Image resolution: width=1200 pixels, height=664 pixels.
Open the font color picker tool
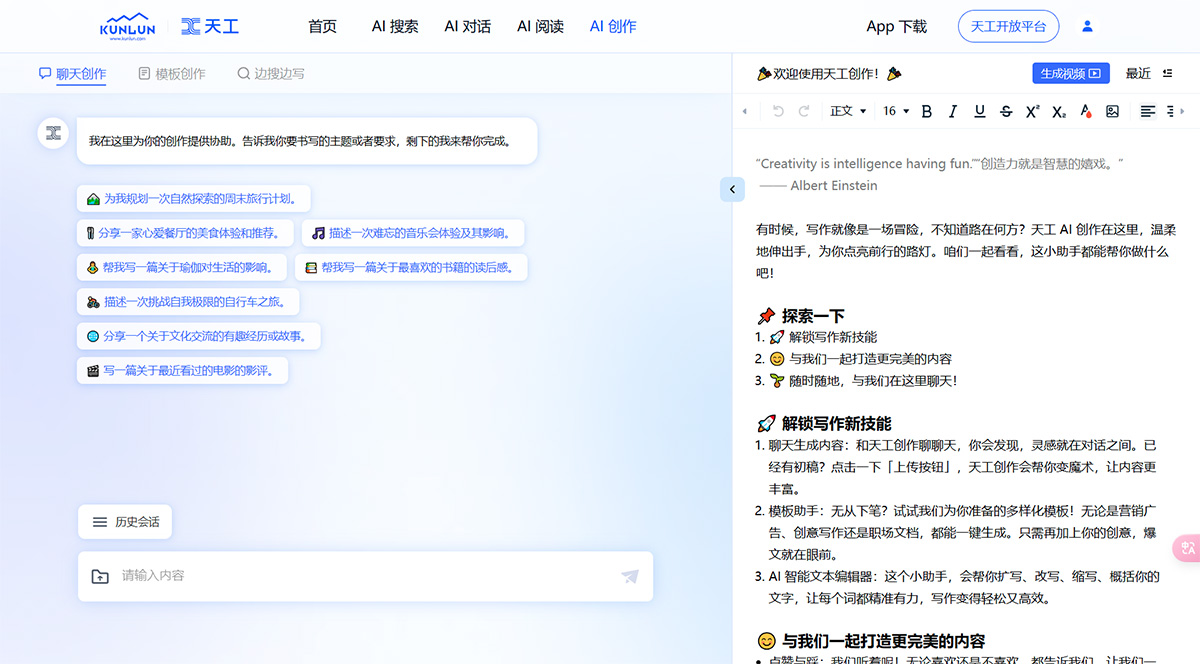pos(1086,111)
